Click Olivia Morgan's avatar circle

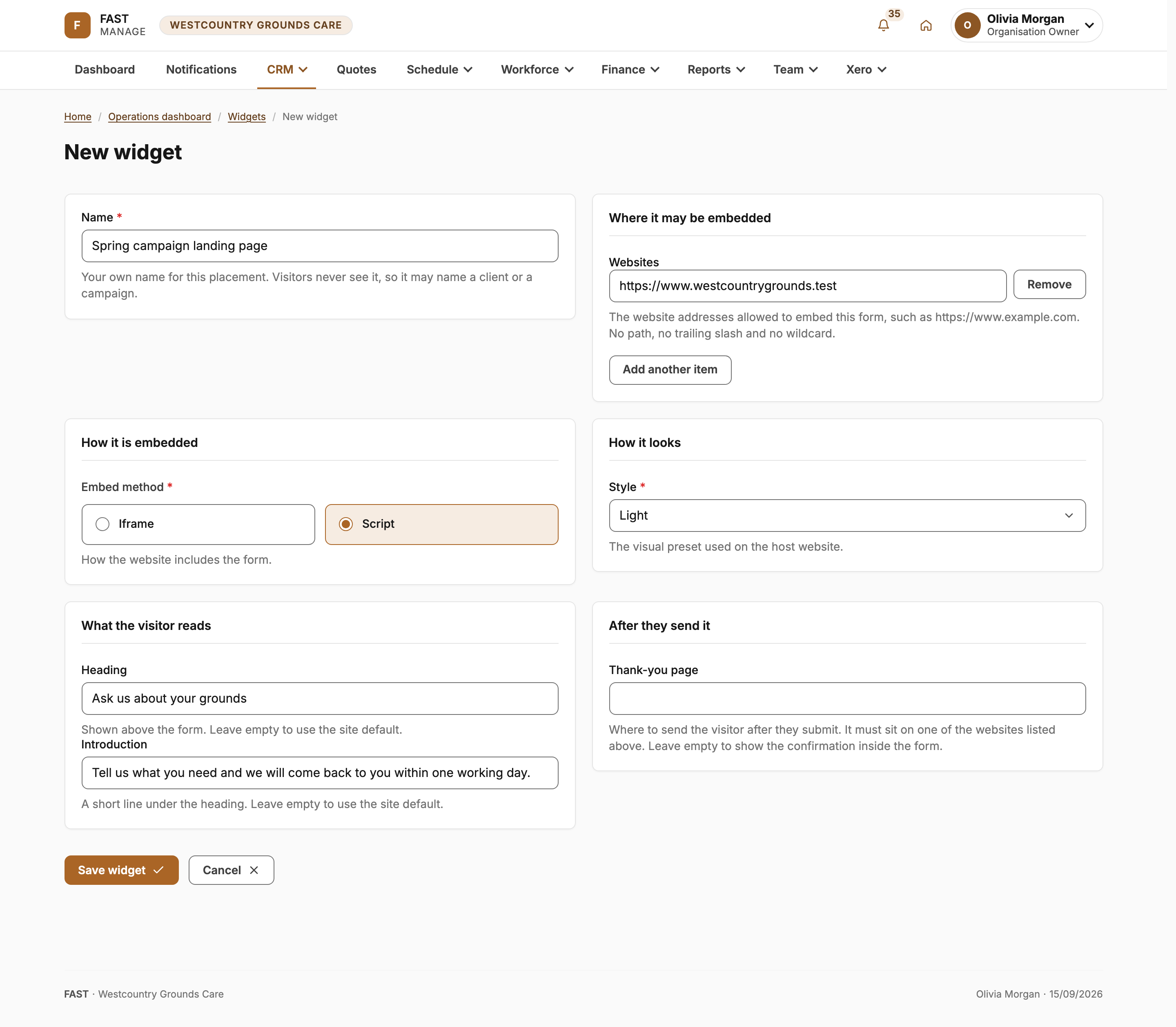(967, 25)
